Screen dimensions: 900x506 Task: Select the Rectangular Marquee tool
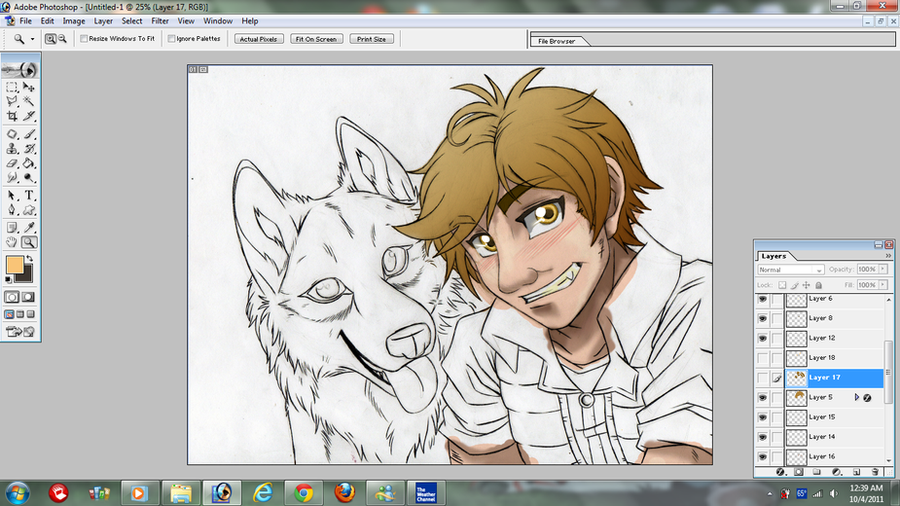(12, 87)
